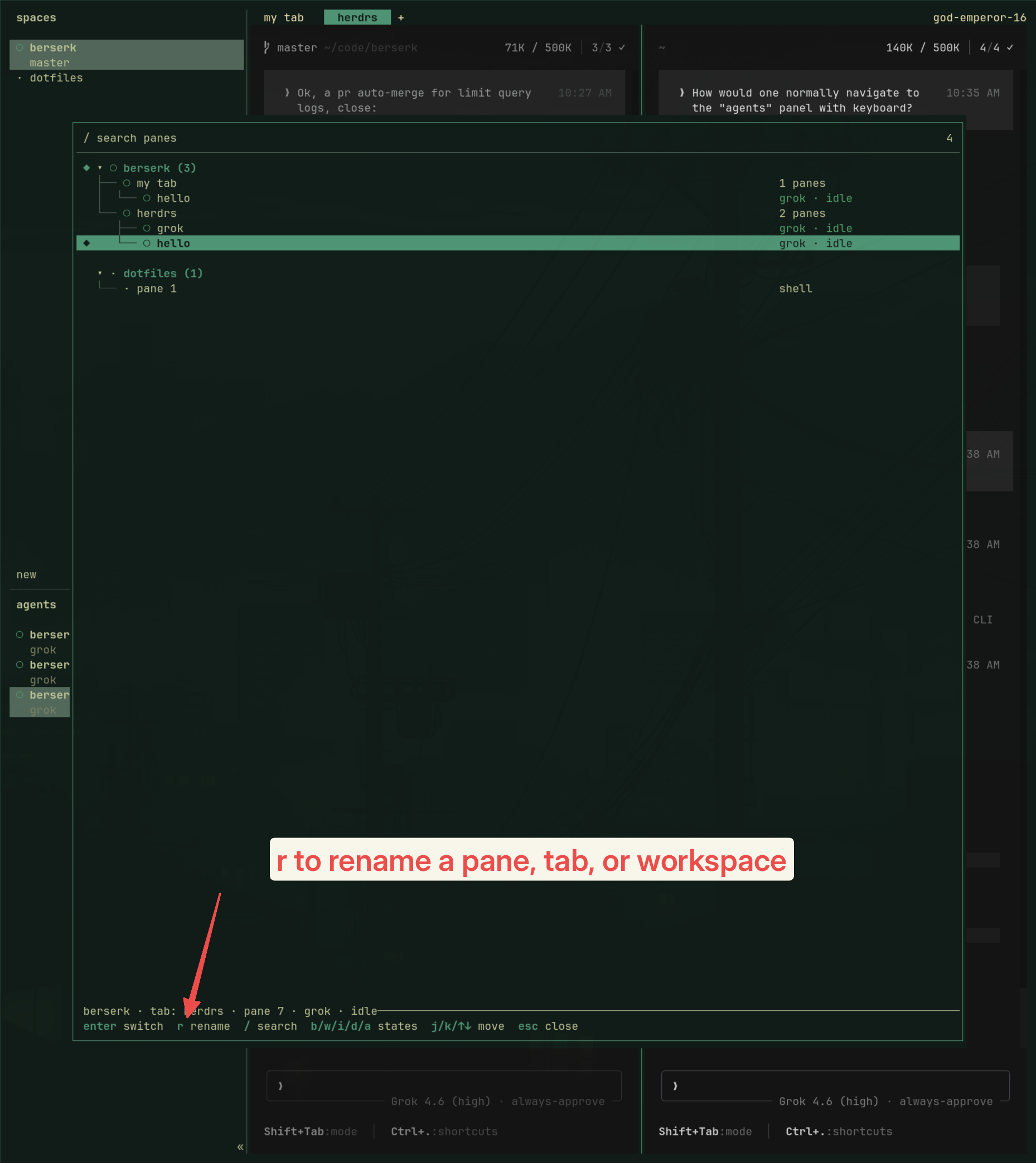Viewport: 1036px width, 1163px height.
Task: Click the ~/code/berserk path in left pane header
Action: tap(371, 48)
